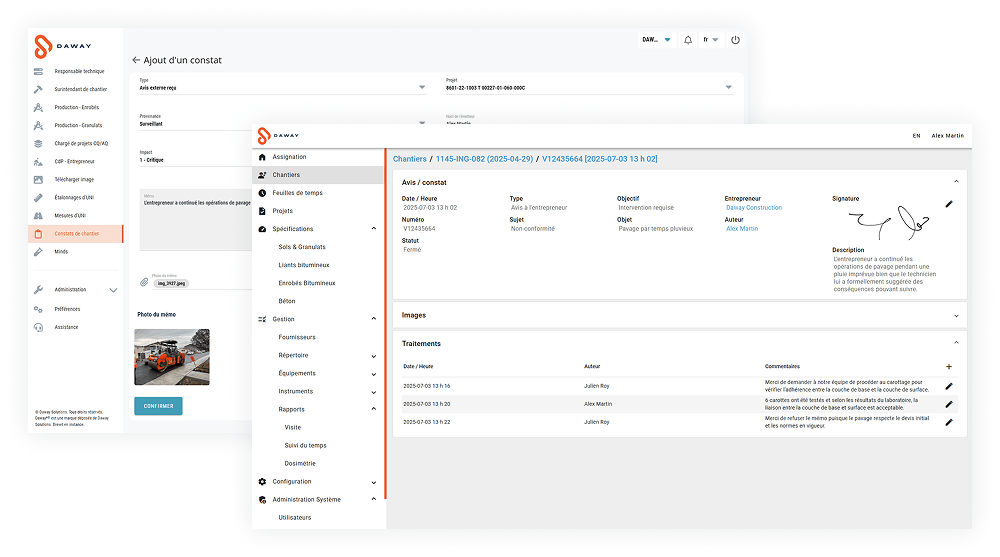Image resolution: width=1000 pixels, height=557 pixels.
Task: Add a new traitement with plus icon
Action: tap(949, 367)
